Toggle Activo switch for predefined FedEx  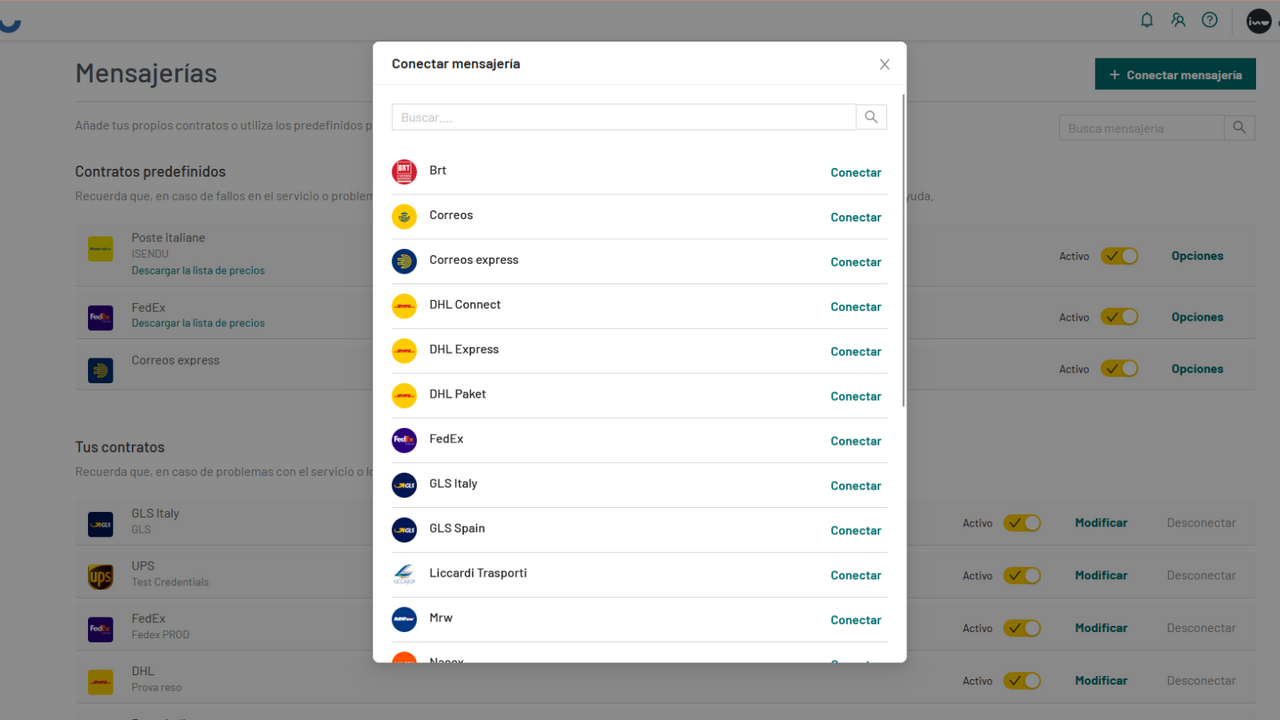point(1120,317)
